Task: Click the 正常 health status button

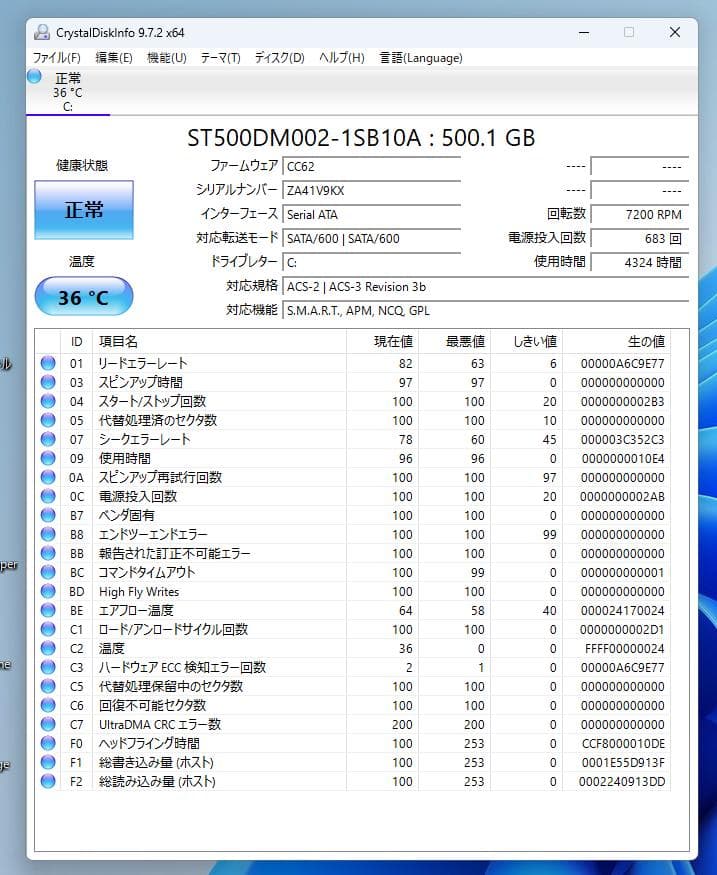Action: point(84,210)
